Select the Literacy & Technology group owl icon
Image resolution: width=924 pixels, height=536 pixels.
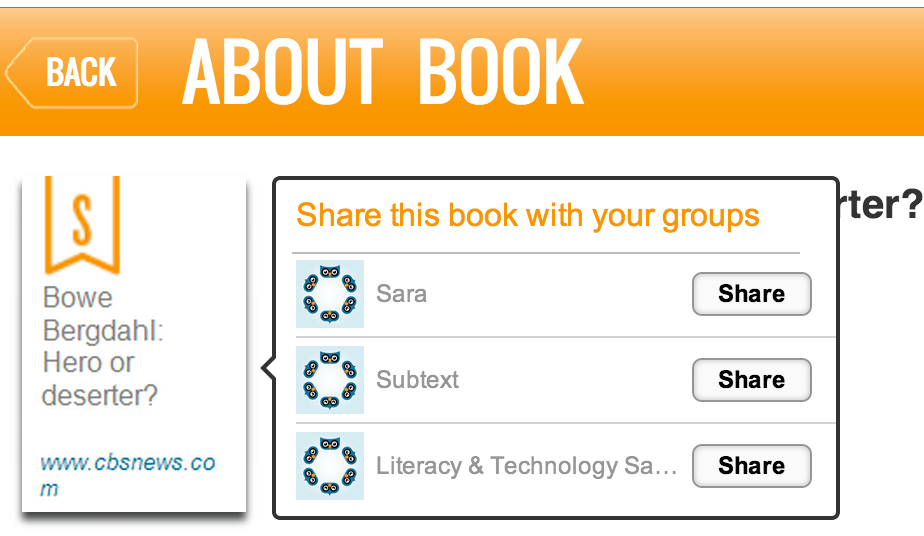tap(330, 466)
